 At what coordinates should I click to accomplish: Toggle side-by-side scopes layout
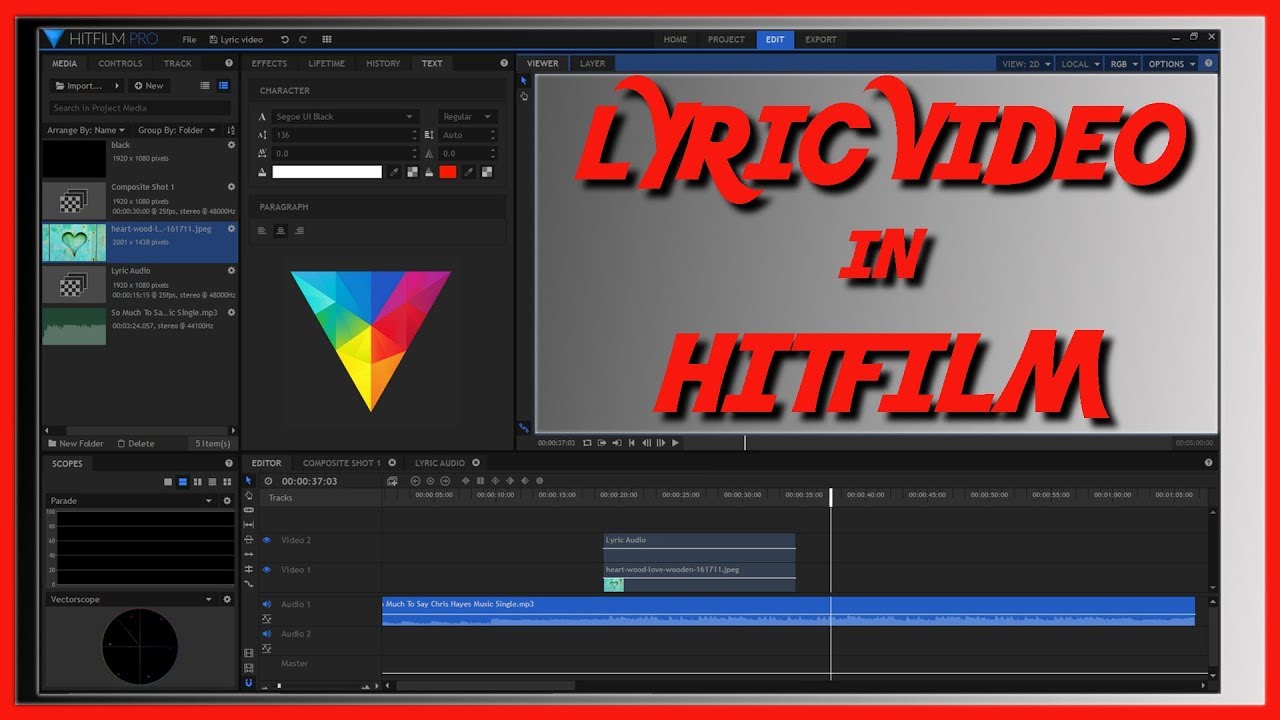[197, 482]
